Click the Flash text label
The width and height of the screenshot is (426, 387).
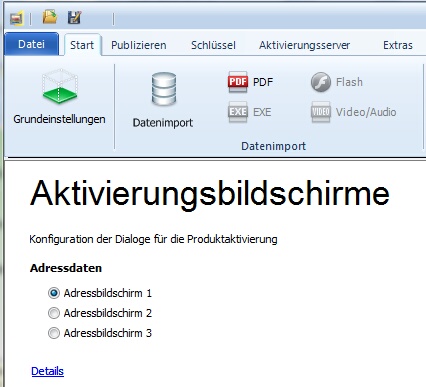pyautogui.click(x=349, y=82)
